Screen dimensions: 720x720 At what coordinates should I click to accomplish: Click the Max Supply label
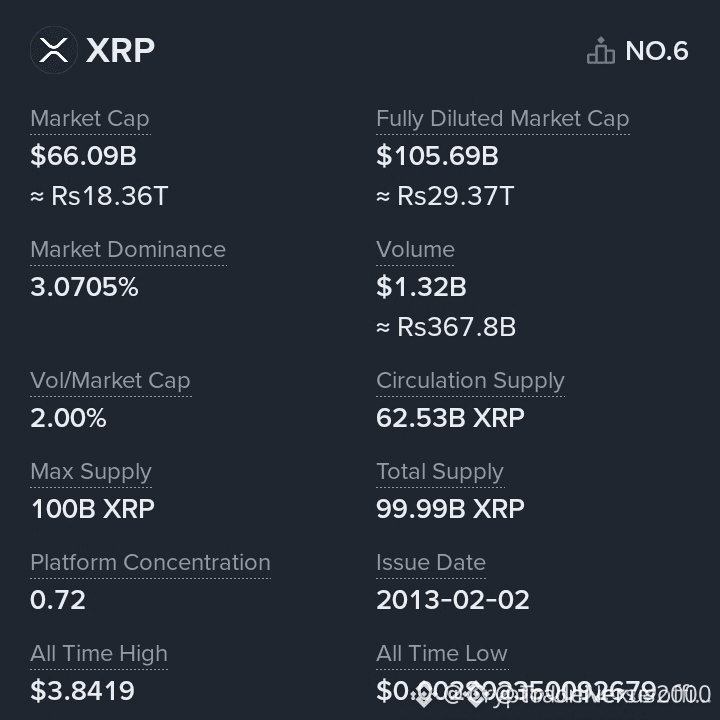point(91,472)
